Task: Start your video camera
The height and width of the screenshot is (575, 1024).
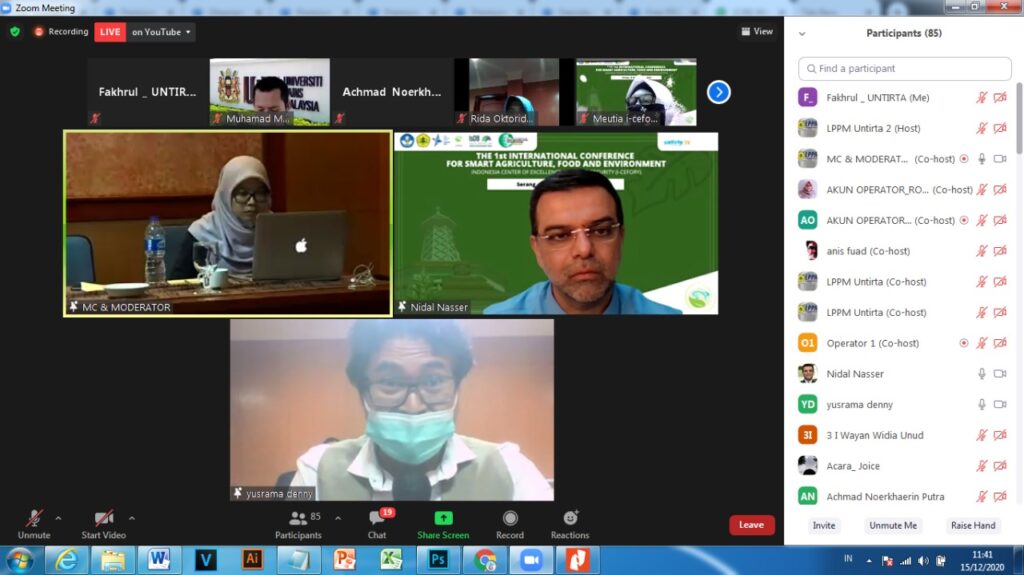Action: click(103, 525)
